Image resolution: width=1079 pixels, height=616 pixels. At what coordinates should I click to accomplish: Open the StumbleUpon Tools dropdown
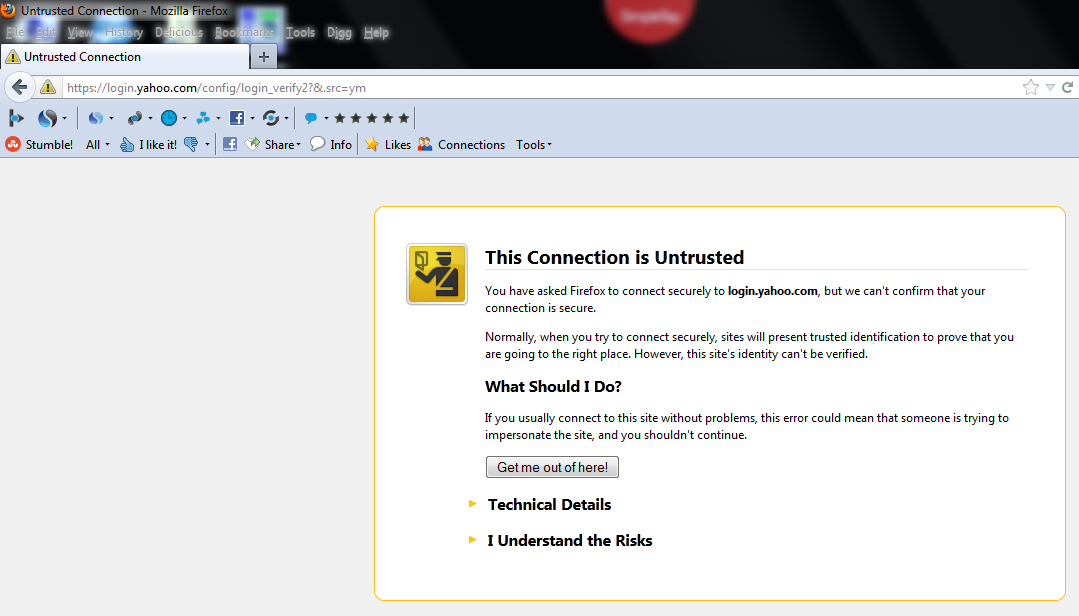534,145
